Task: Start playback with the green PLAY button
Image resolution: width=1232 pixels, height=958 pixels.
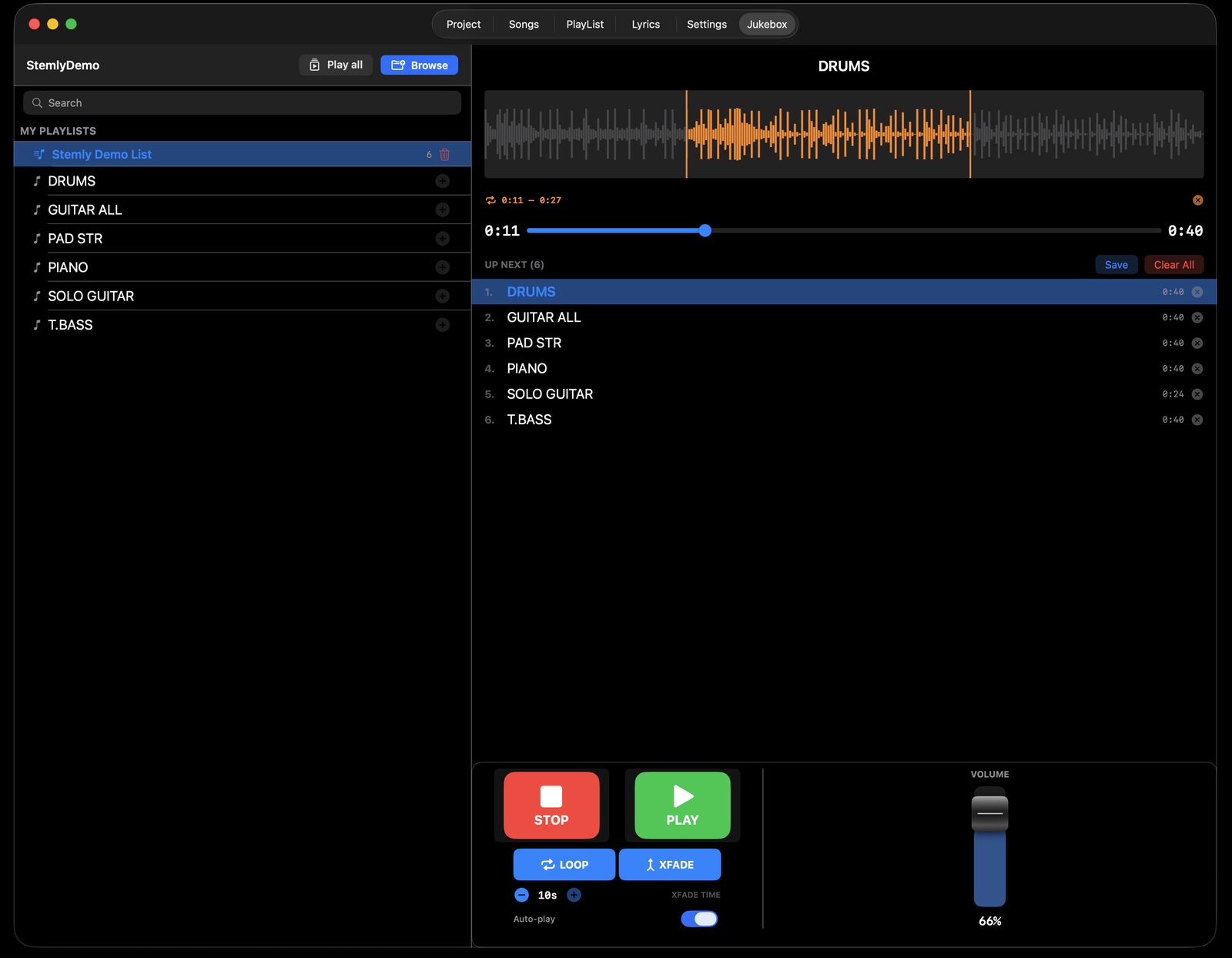Action: pyautogui.click(x=682, y=806)
